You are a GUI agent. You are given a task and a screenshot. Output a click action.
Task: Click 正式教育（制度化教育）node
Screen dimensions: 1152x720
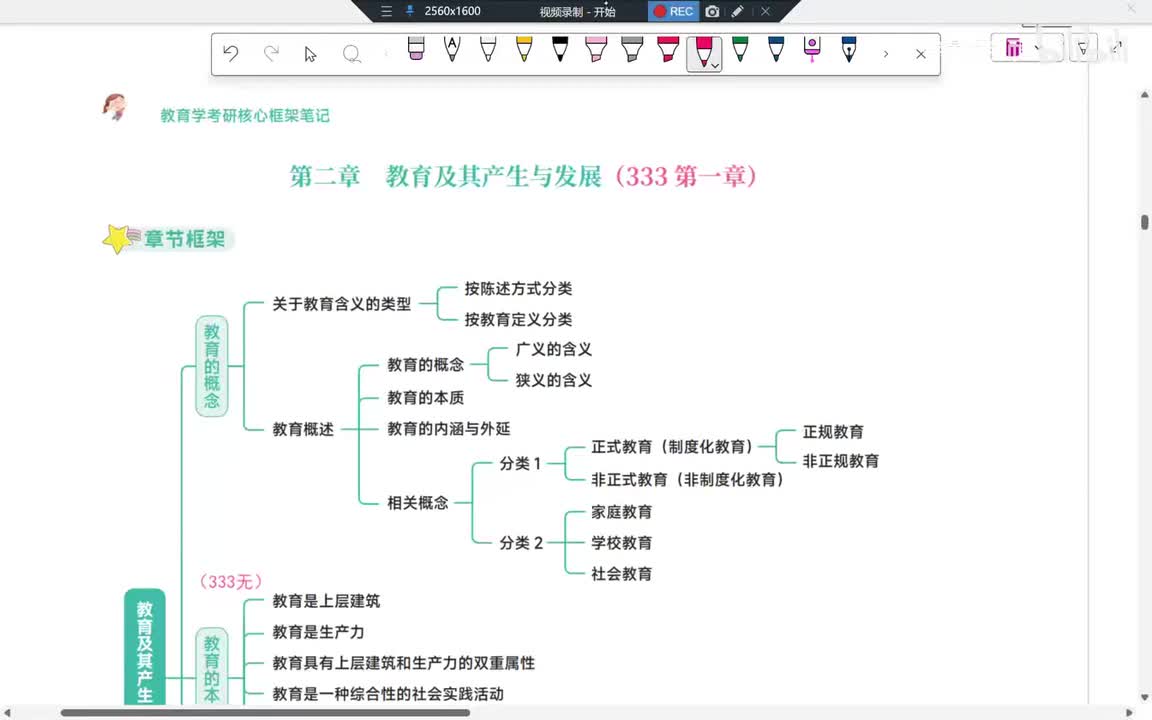(672, 447)
